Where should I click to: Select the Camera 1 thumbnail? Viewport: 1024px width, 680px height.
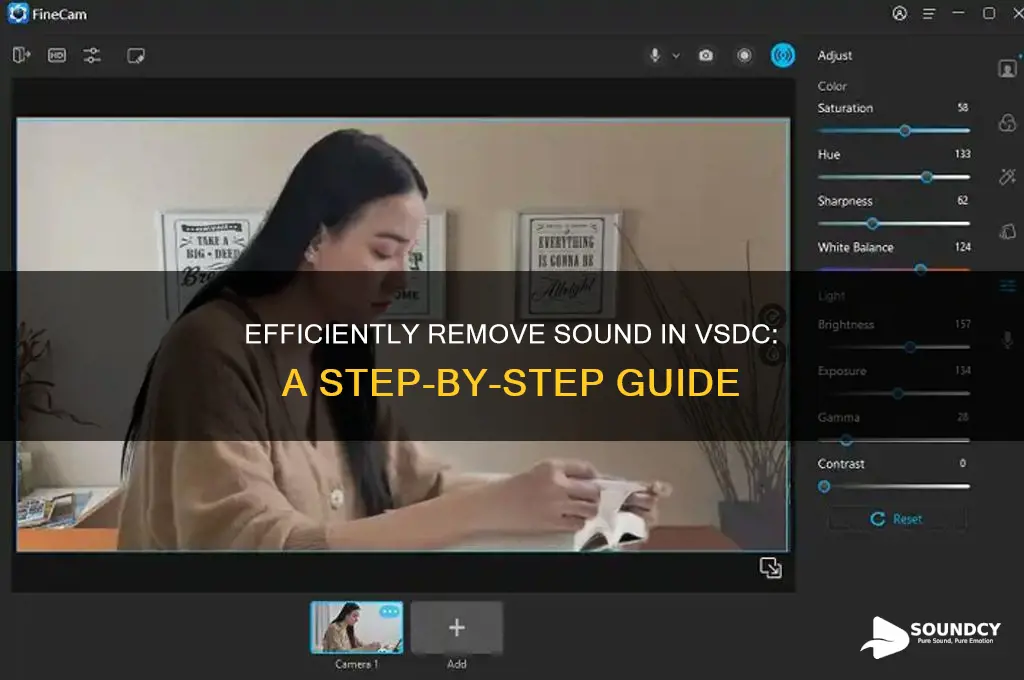(x=357, y=627)
